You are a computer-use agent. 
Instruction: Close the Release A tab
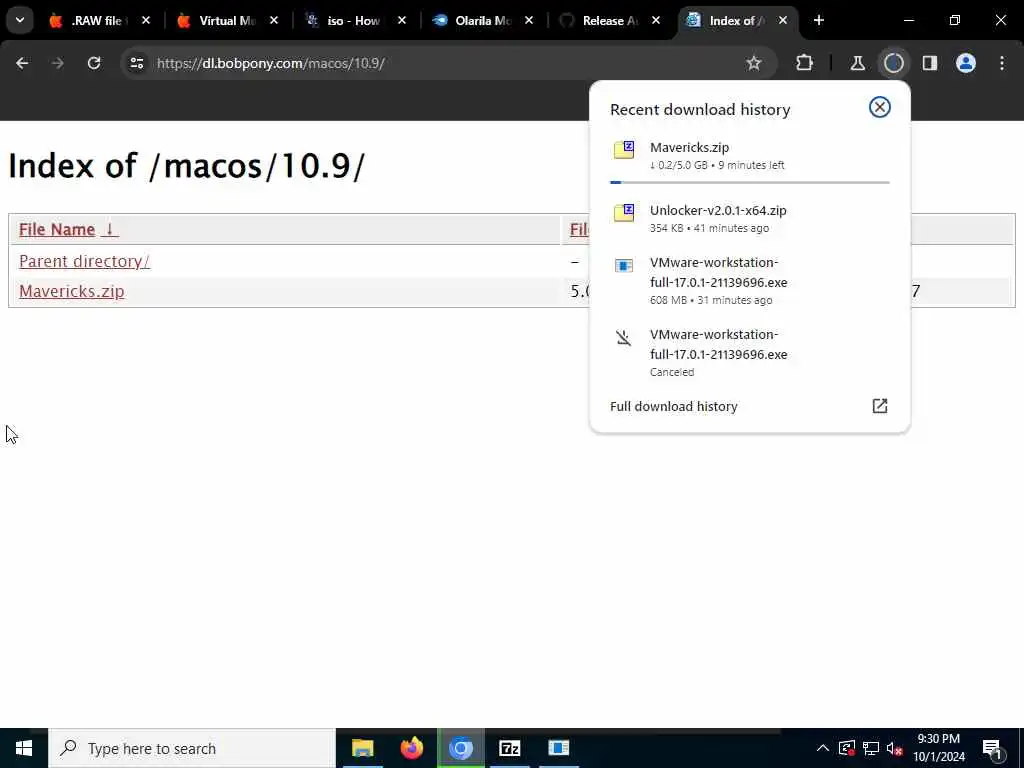pyautogui.click(x=656, y=21)
